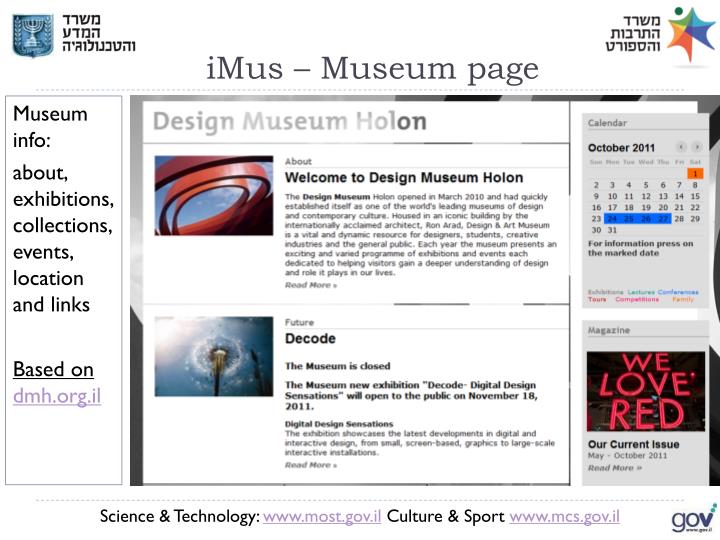Select October 24 on the calendar
This screenshot has height=540, width=720.
click(612, 219)
